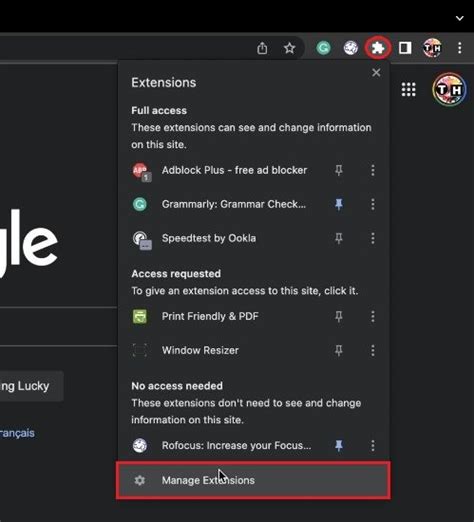This screenshot has height=522, width=474.
Task: Open Chrome's three-dot main menu
Action: coord(460,48)
